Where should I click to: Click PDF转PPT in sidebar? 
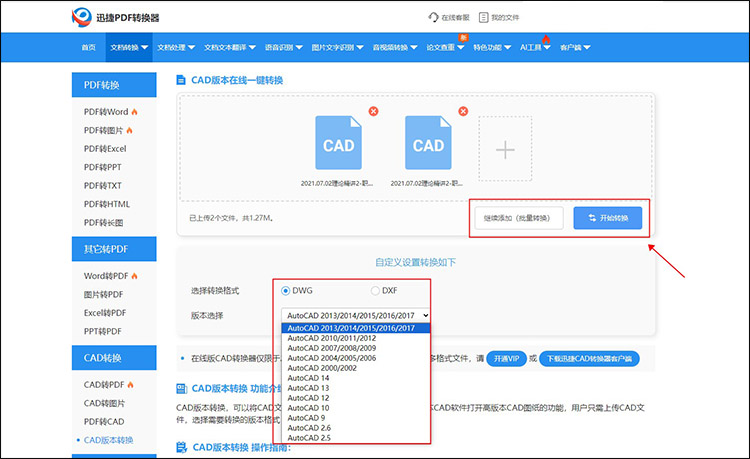(x=102, y=167)
